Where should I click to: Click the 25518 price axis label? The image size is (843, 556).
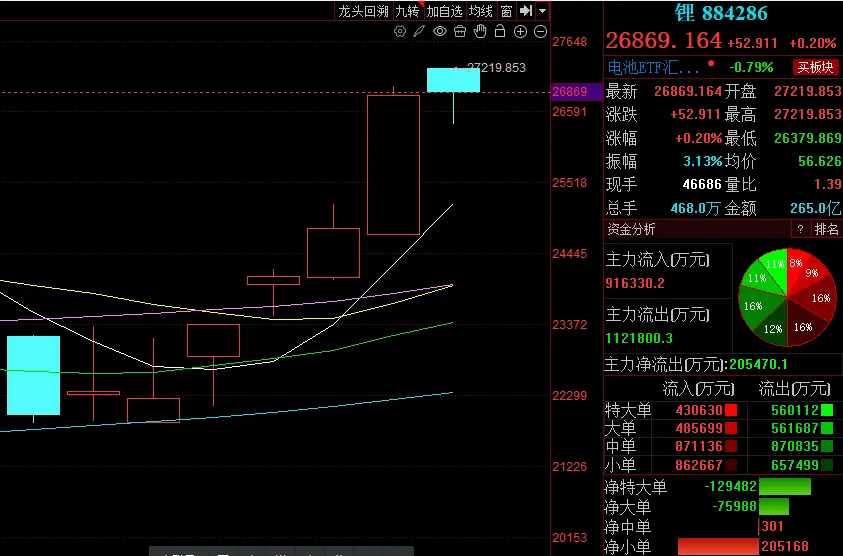569,183
